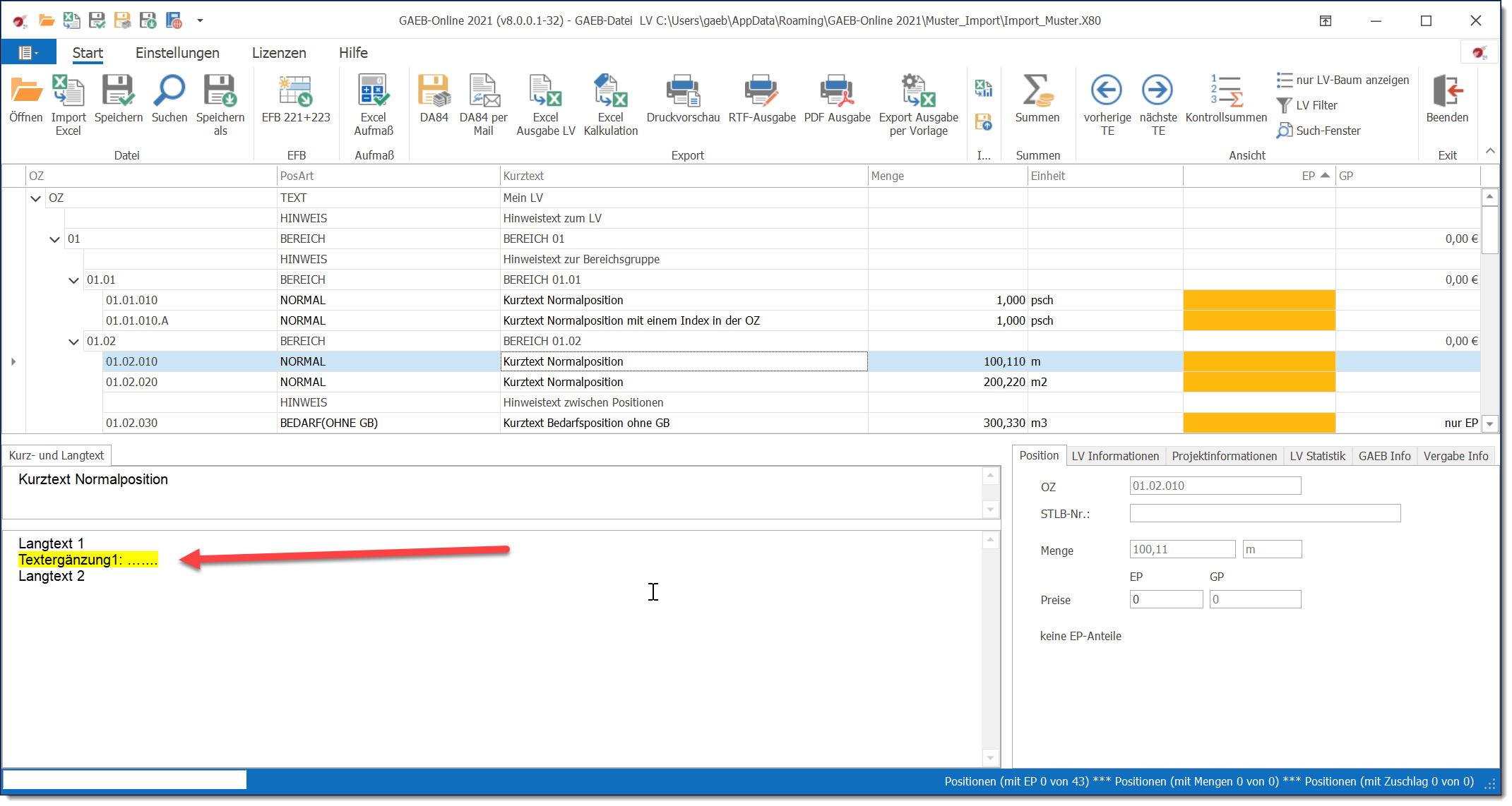Click the STLB-Nr. input field
This screenshot has width=1512, height=806.
coord(1264,514)
